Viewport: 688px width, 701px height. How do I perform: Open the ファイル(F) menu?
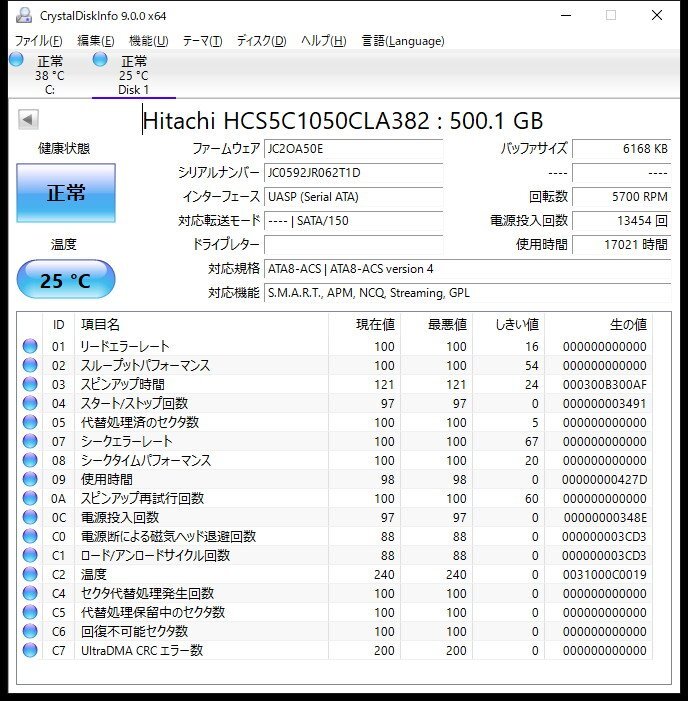[x=38, y=41]
